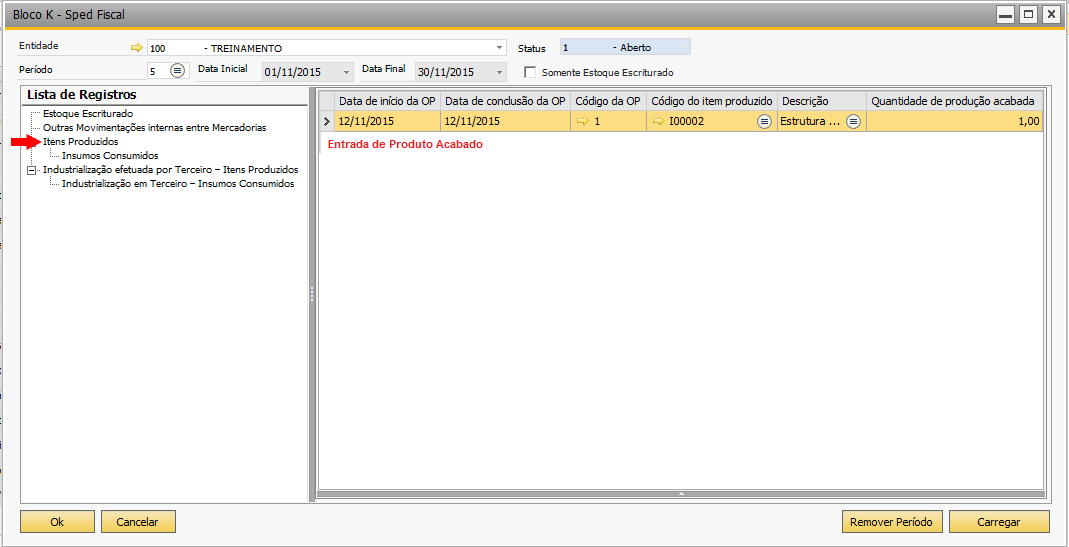Collapse Industrialização efetuada por Terceiro node
The height and width of the screenshot is (547, 1069).
(31, 170)
